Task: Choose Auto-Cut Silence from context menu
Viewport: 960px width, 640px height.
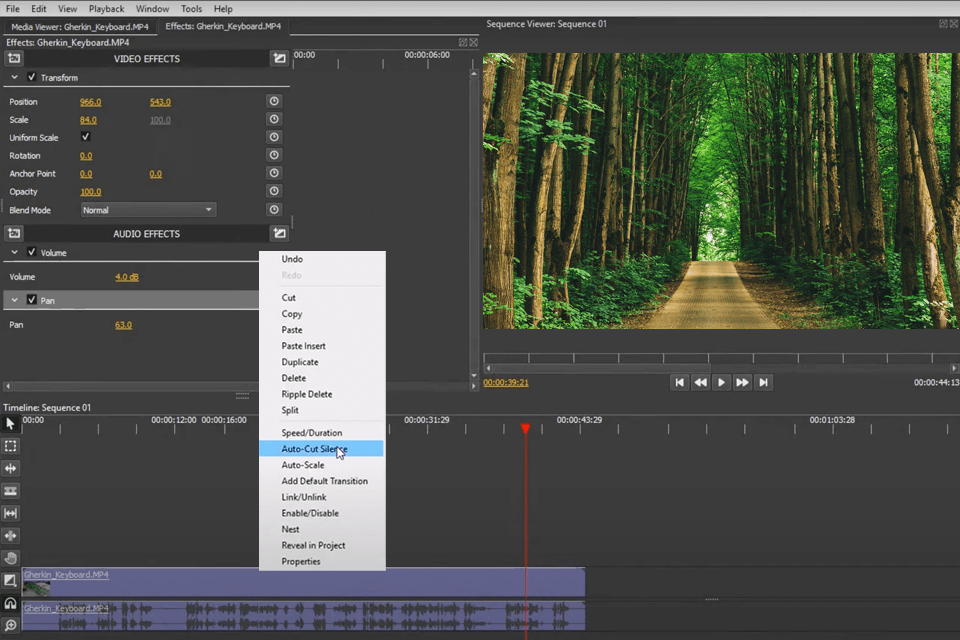Action: point(321,449)
